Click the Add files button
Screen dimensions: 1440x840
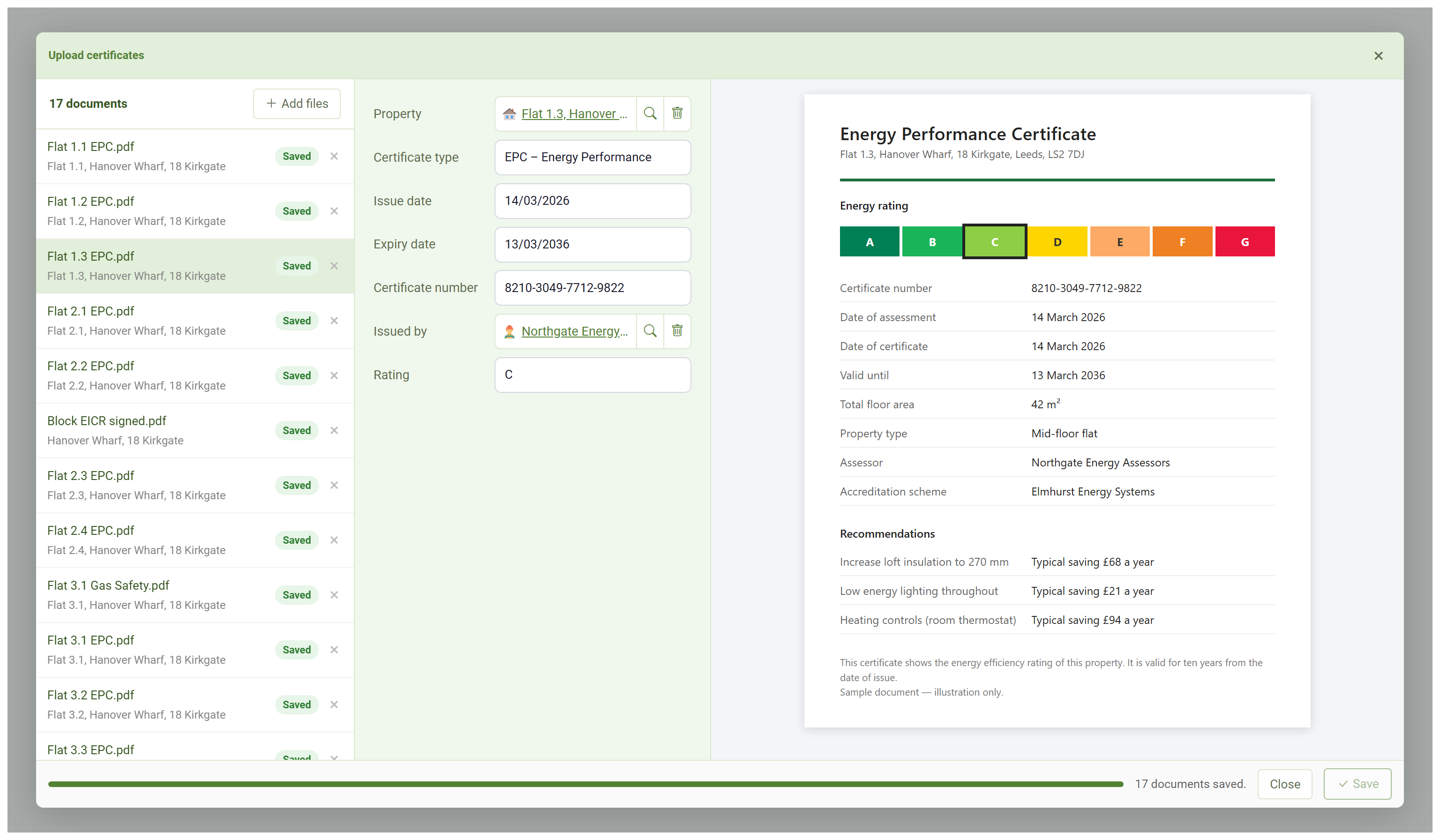pos(297,104)
